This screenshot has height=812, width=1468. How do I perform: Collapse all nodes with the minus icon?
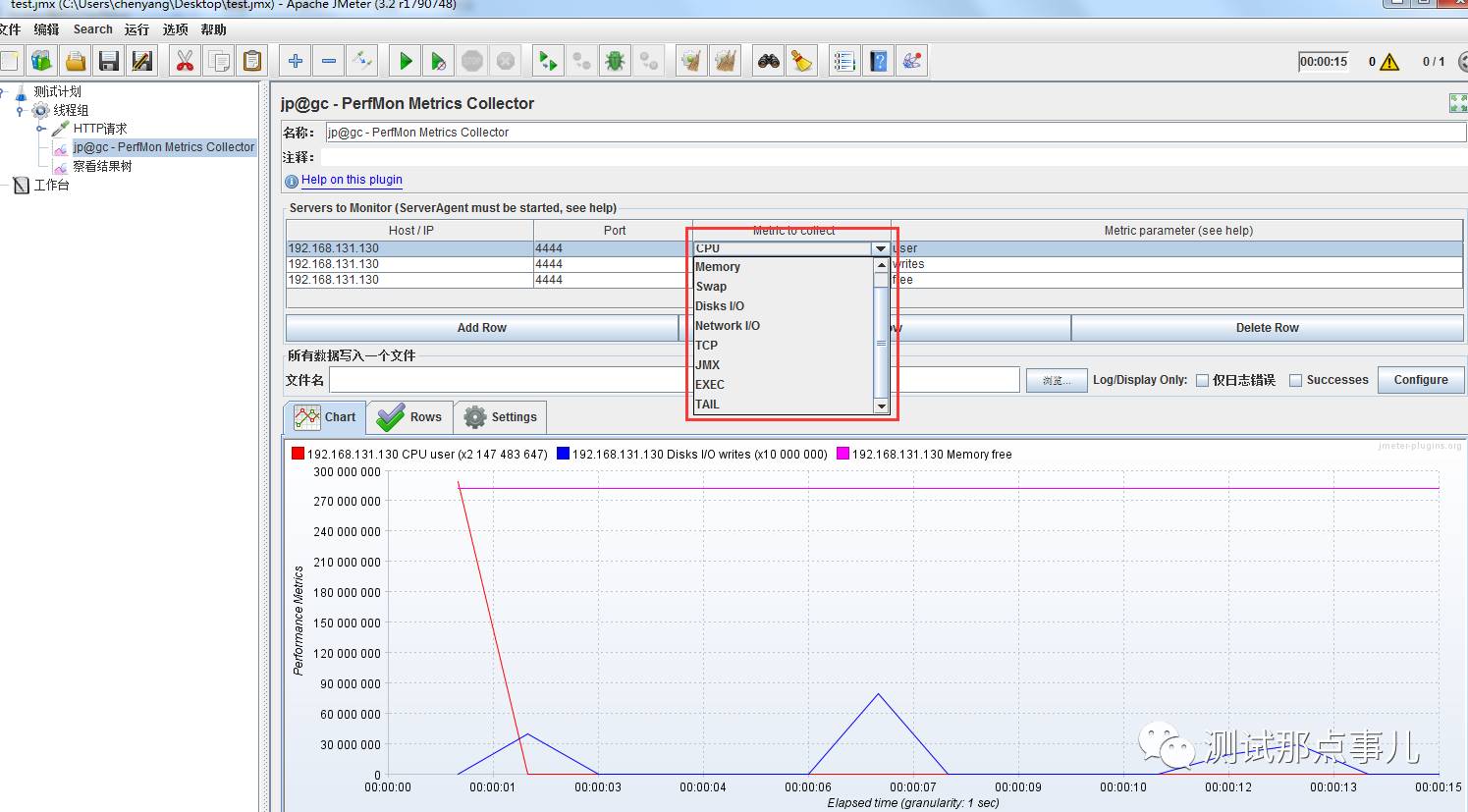pyautogui.click(x=329, y=61)
